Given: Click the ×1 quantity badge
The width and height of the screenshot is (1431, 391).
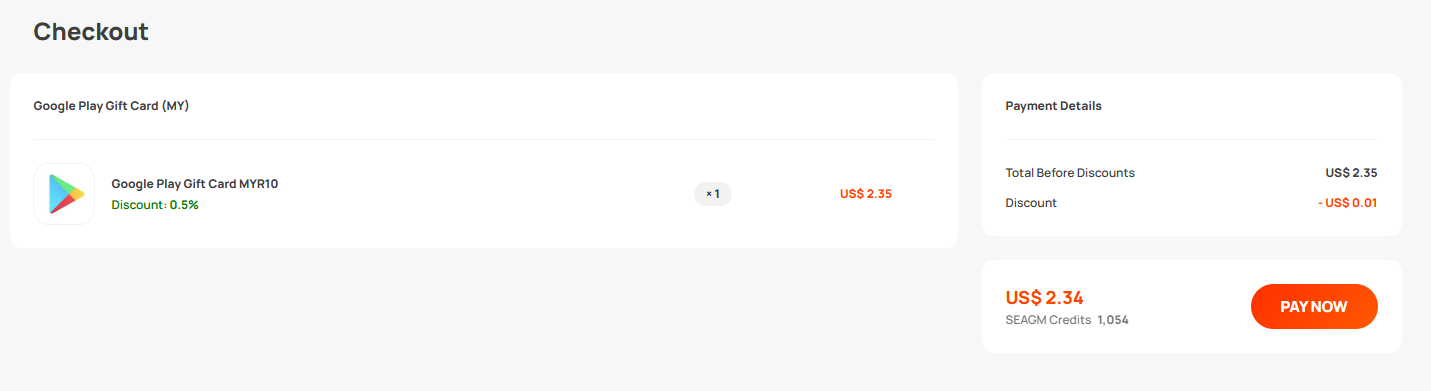Looking at the screenshot, I should click(713, 194).
